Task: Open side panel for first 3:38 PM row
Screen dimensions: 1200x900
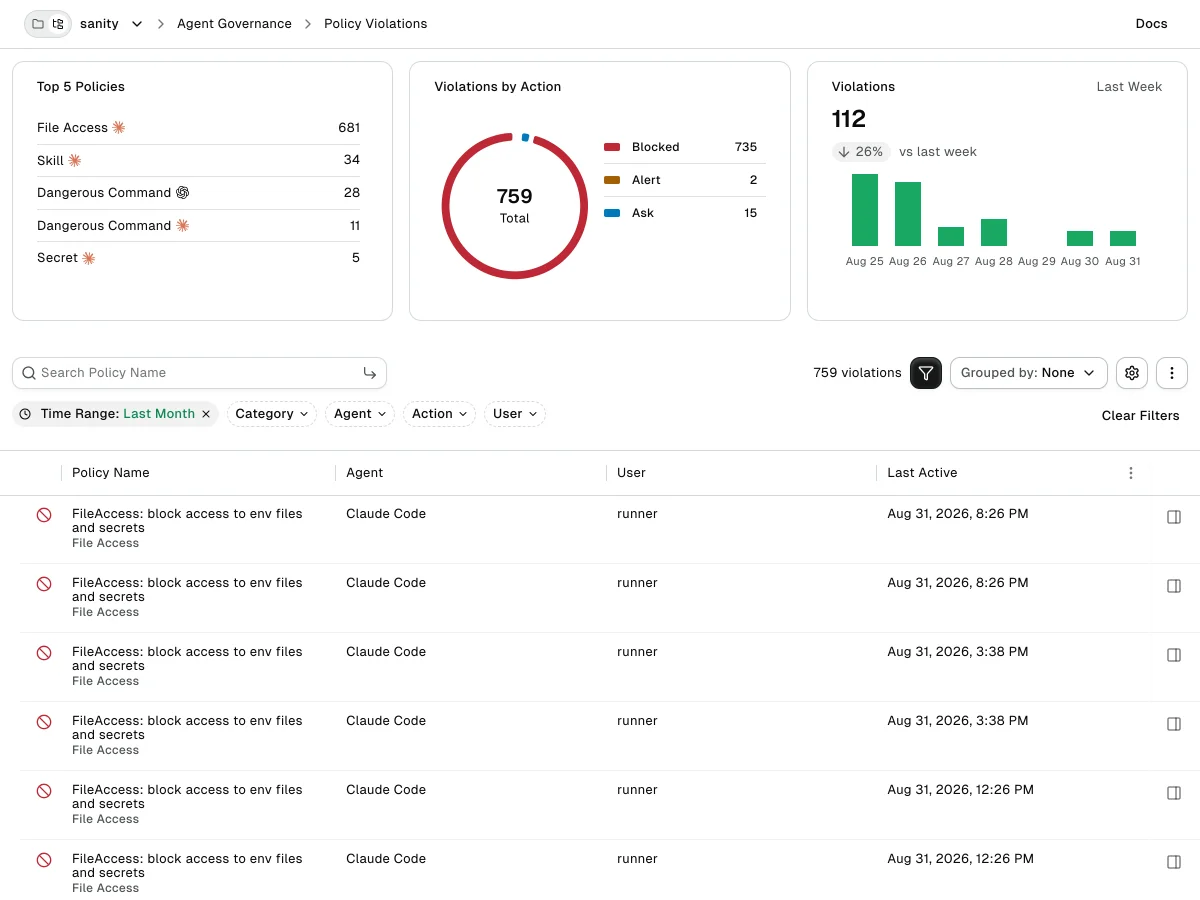Action: 1174,655
